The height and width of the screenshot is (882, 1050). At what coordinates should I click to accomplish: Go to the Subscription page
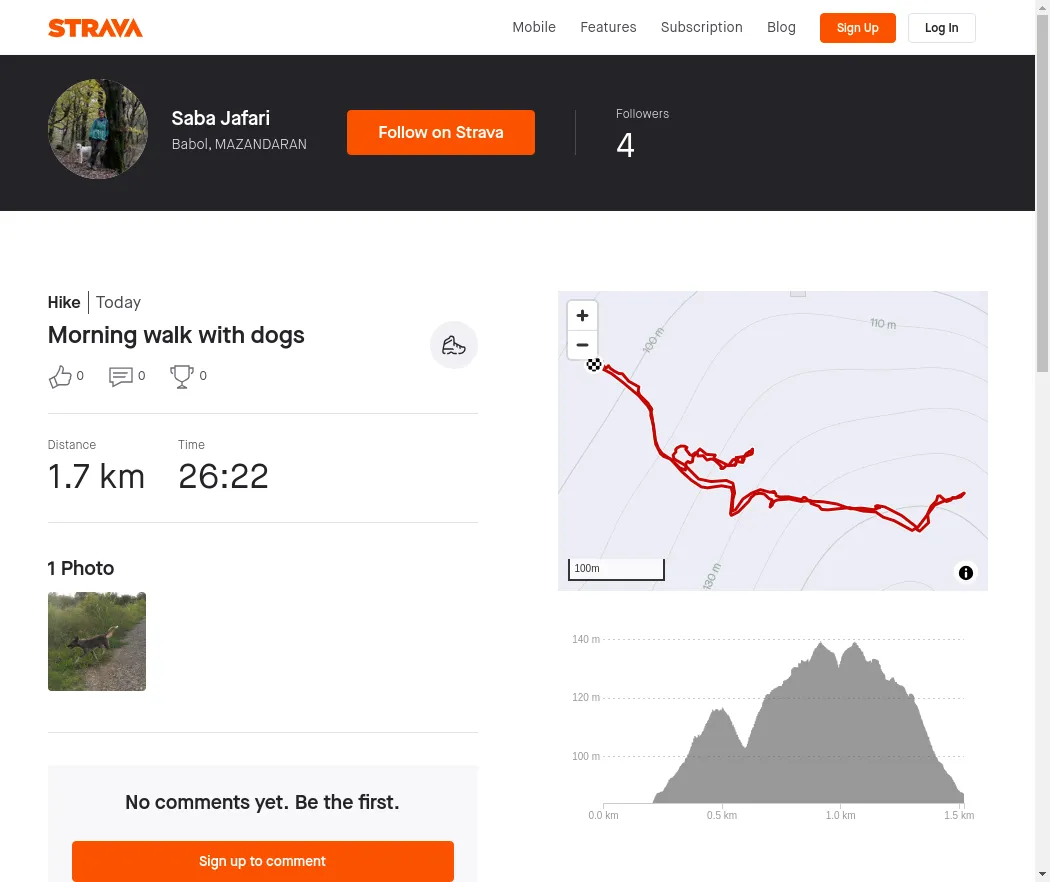tap(701, 27)
